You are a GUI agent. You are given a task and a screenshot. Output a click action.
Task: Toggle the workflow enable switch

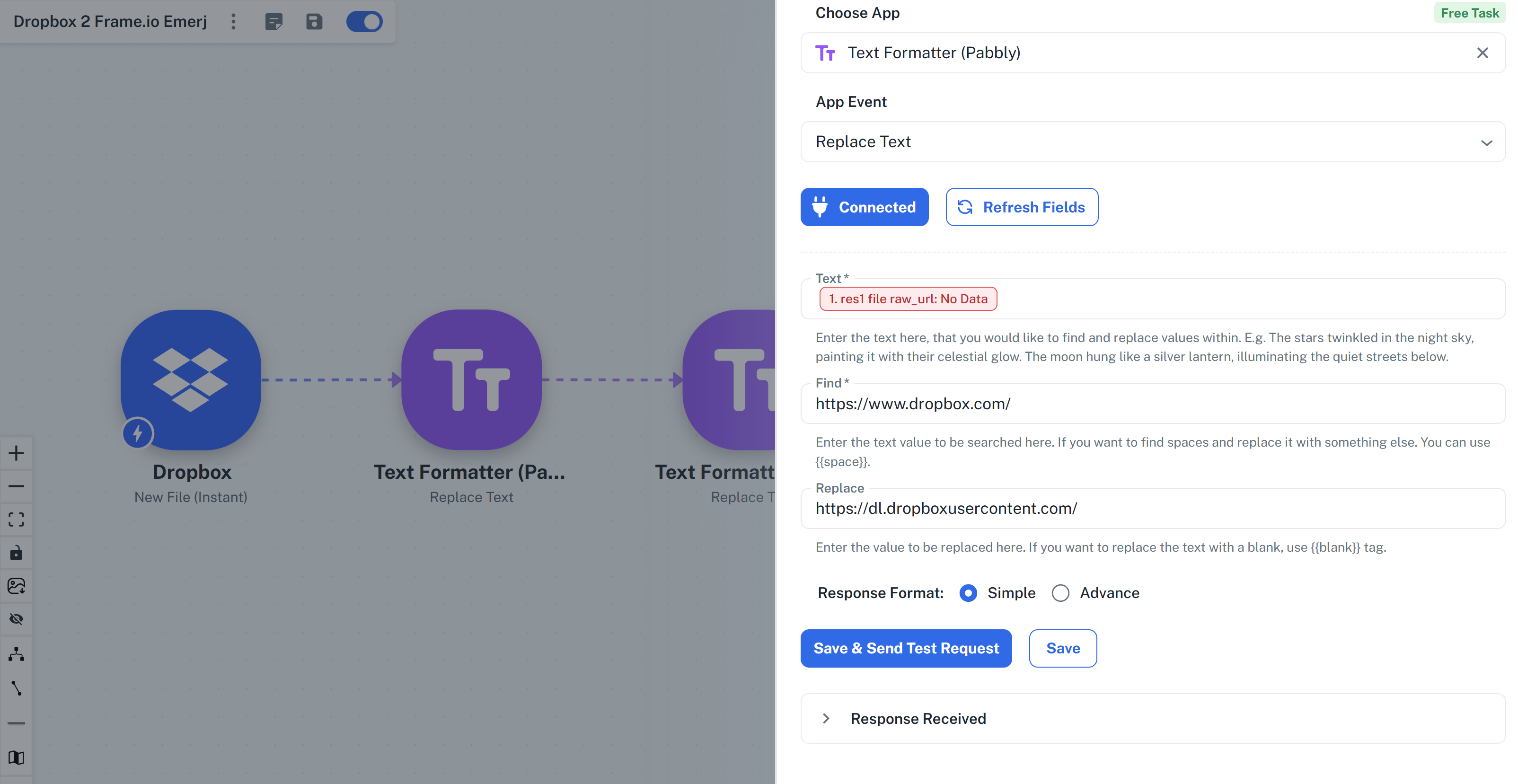point(364,22)
